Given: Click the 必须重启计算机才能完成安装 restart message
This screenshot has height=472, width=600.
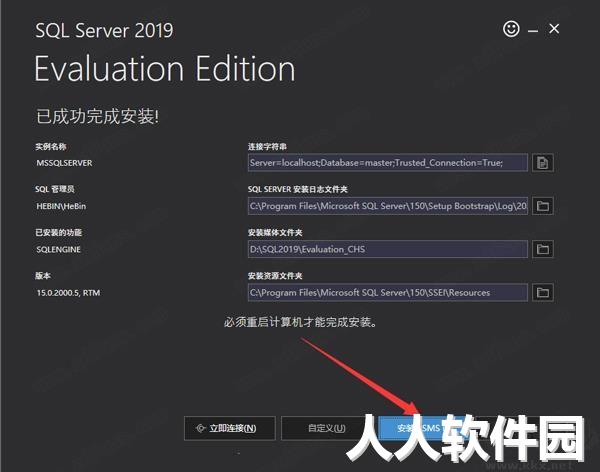Looking at the screenshot, I should point(300,322).
